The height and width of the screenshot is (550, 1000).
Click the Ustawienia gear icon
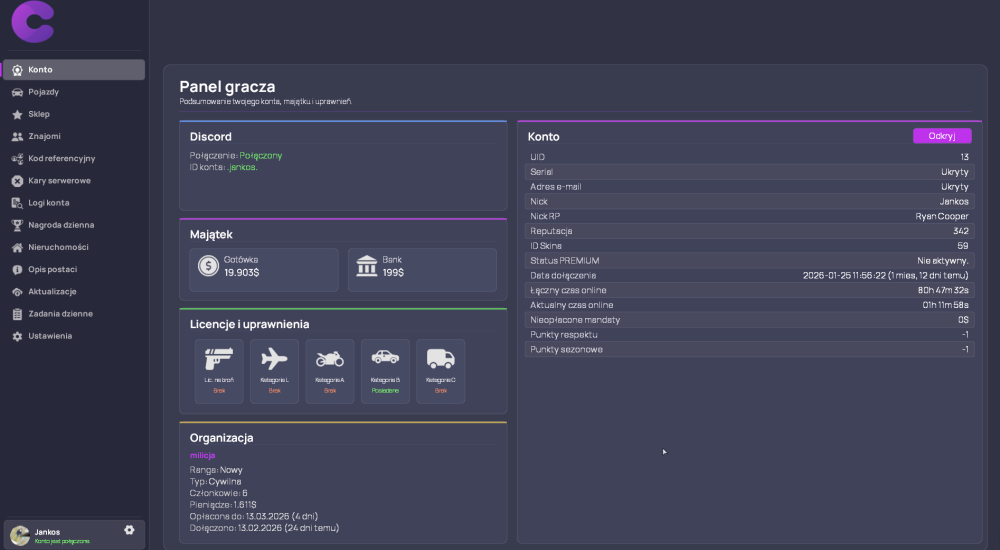tap(17, 336)
